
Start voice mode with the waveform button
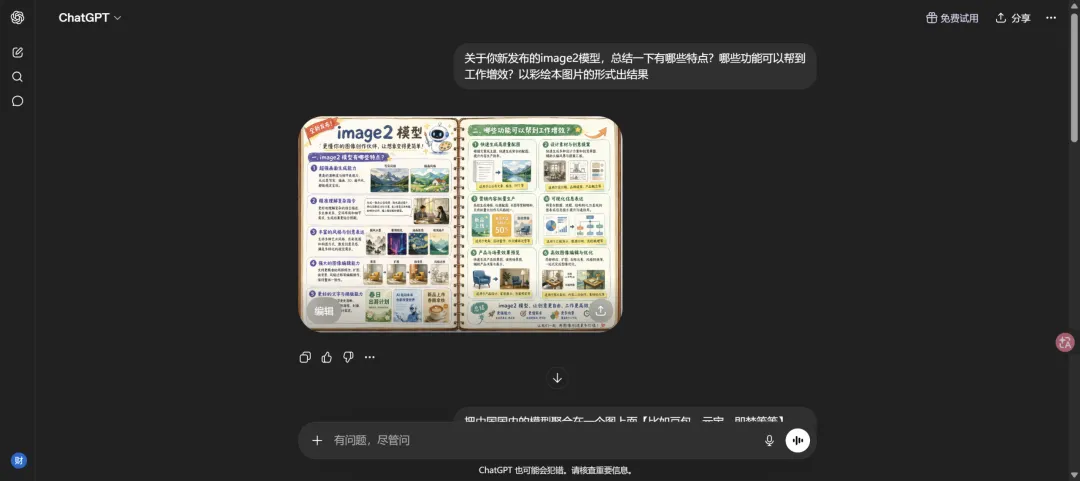[798, 440]
